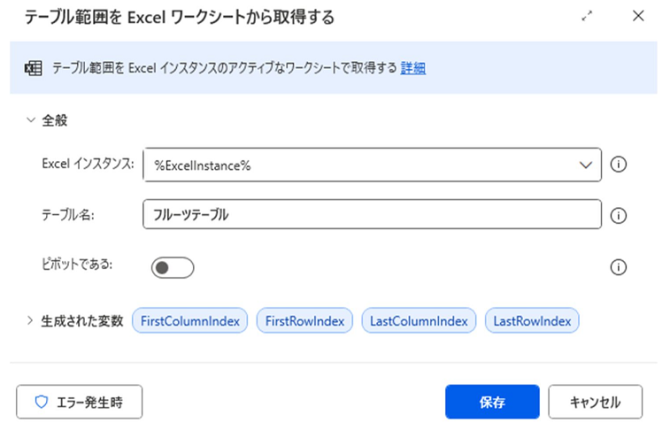This screenshot has width=670, height=430.
Task: Open the Excel インスタンス dropdown arrow
Action: pyautogui.click(x=584, y=165)
